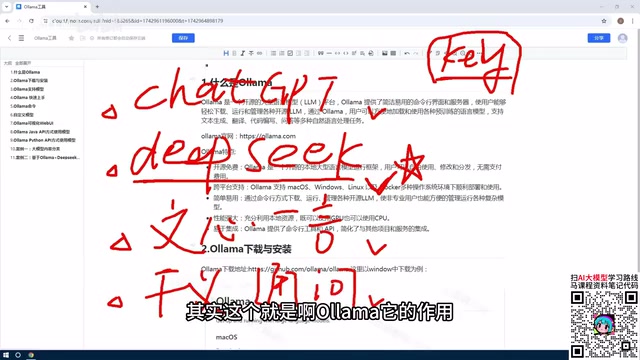Toggle bold formatting in the editor toolbar
Screen dimensions: 640x360
click(x=234, y=53)
